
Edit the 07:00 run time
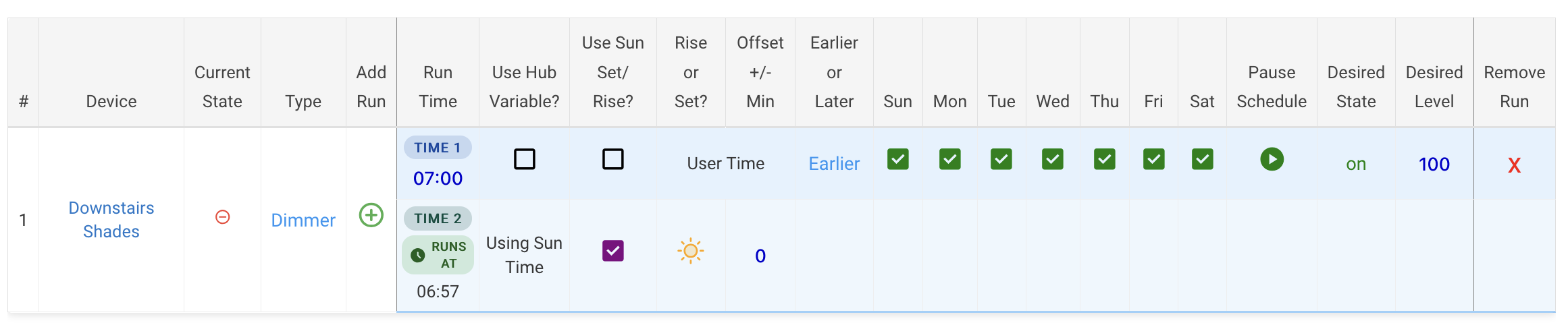click(438, 179)
